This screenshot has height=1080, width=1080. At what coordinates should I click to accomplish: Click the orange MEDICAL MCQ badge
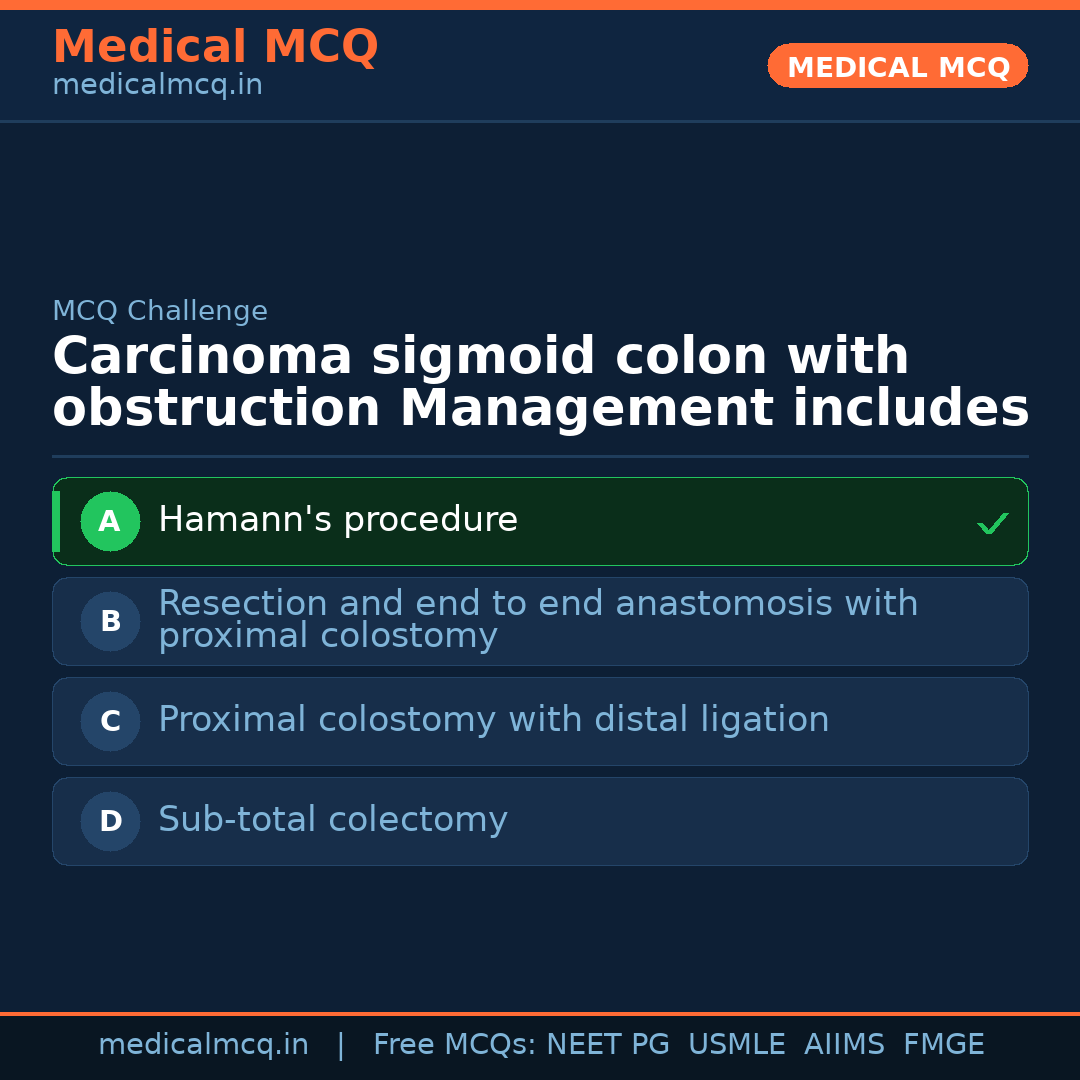tap(898, 66)
